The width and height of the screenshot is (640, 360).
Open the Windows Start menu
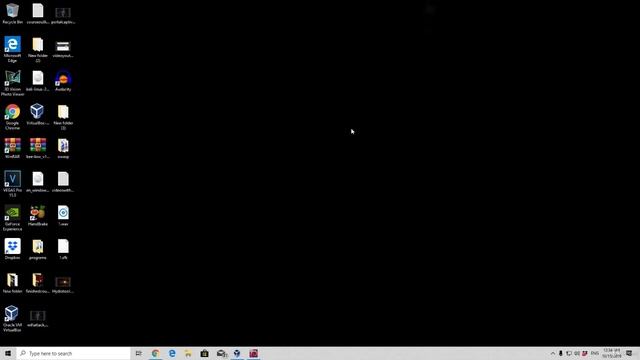8,353
